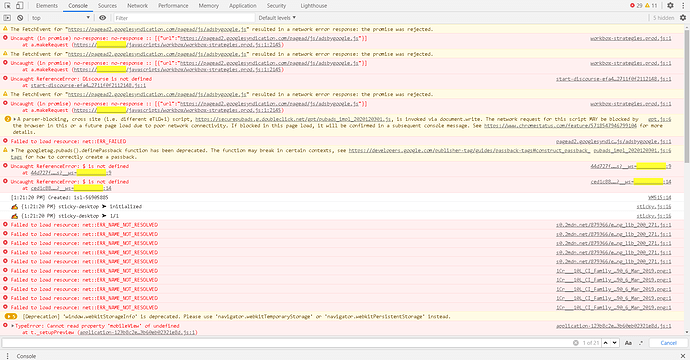The image size is (690, 360).
Task: Click the orange '5' grouped message badge on the Deprecation row
Action: (x=11, y=316)
